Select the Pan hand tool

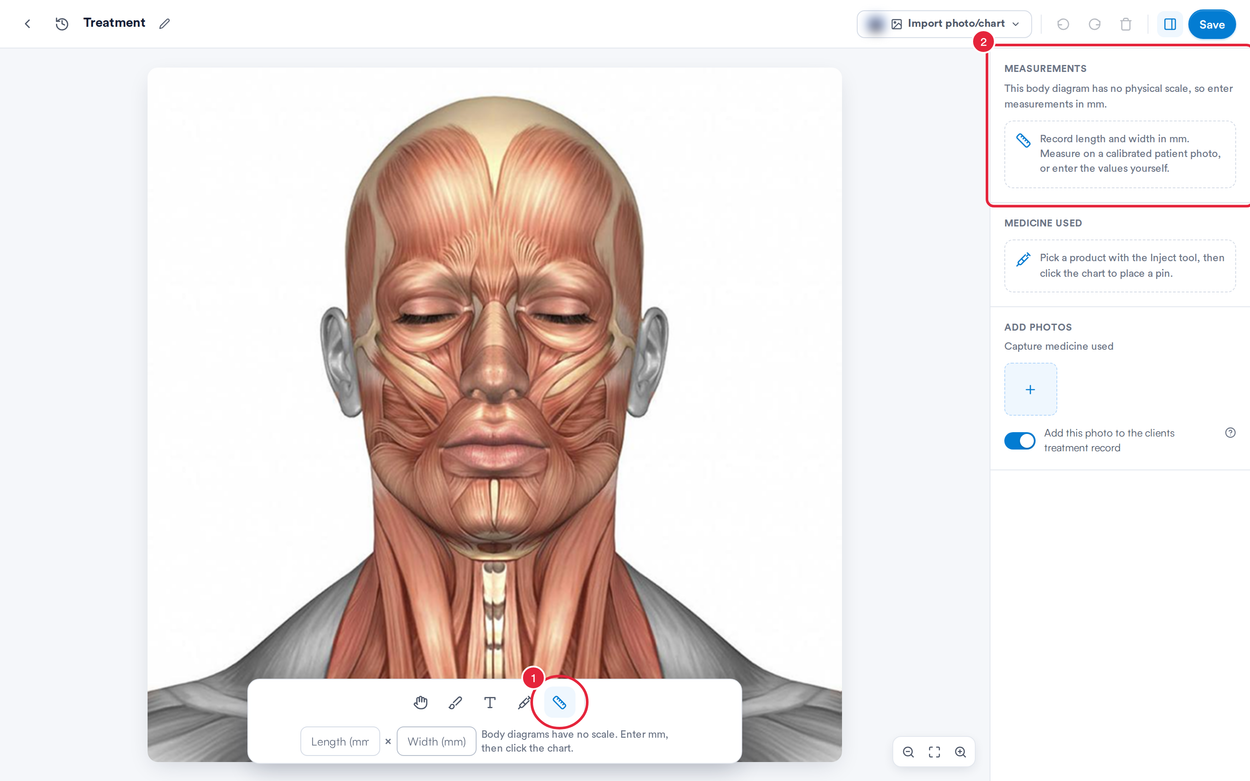[421, 703]
